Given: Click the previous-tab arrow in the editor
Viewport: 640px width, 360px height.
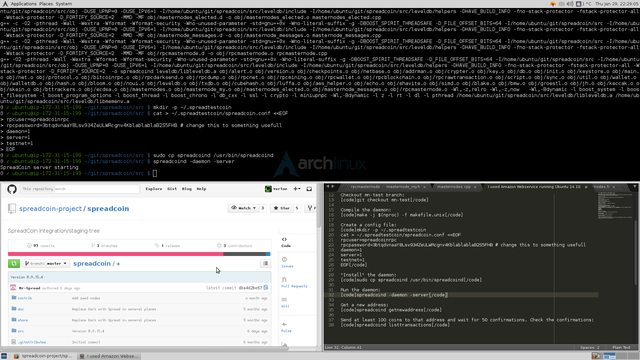Looking at the screenshot, I should [x=327, y=187].
